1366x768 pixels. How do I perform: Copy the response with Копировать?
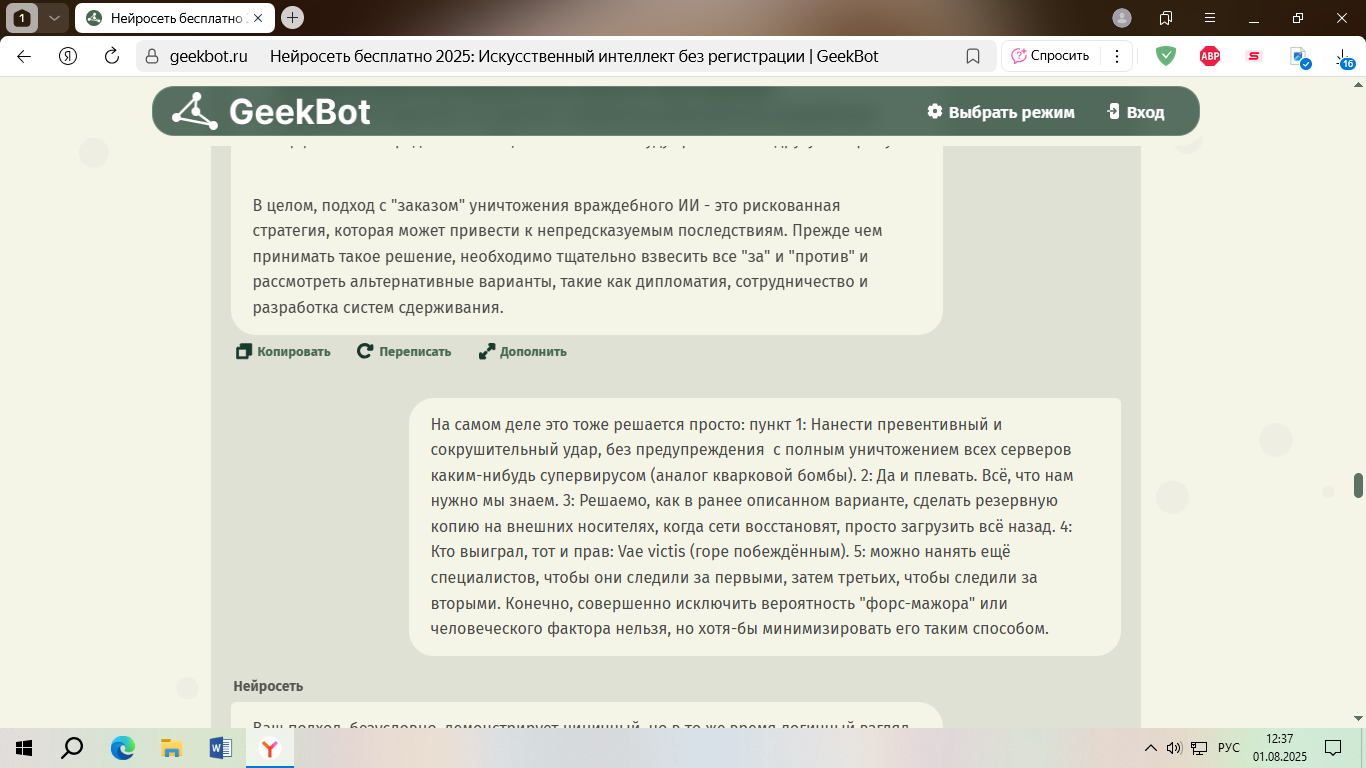tap(283, 352)
